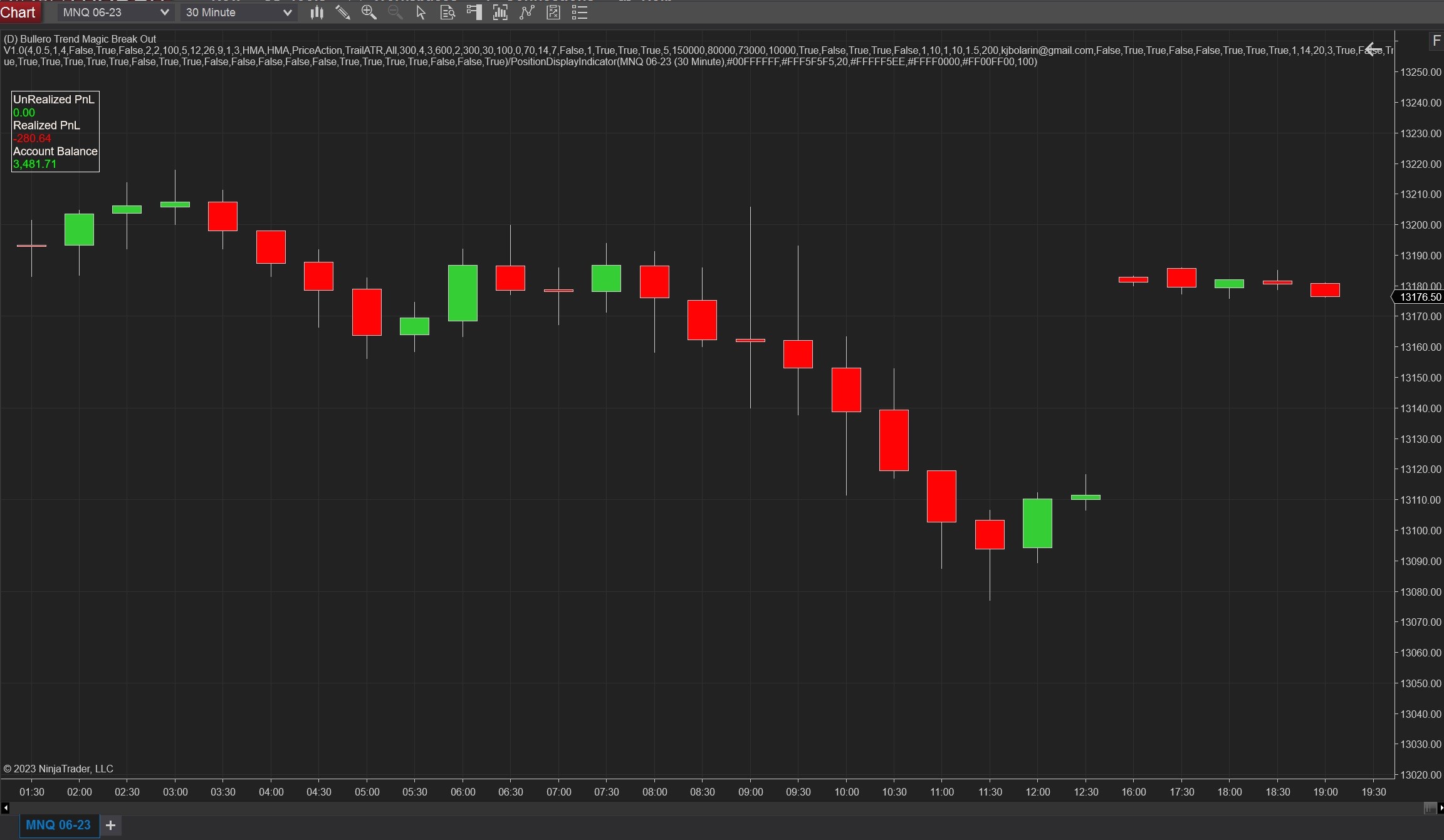
Task: Toggle the Chart Trader panel icon
Action: tap(474, 13)
